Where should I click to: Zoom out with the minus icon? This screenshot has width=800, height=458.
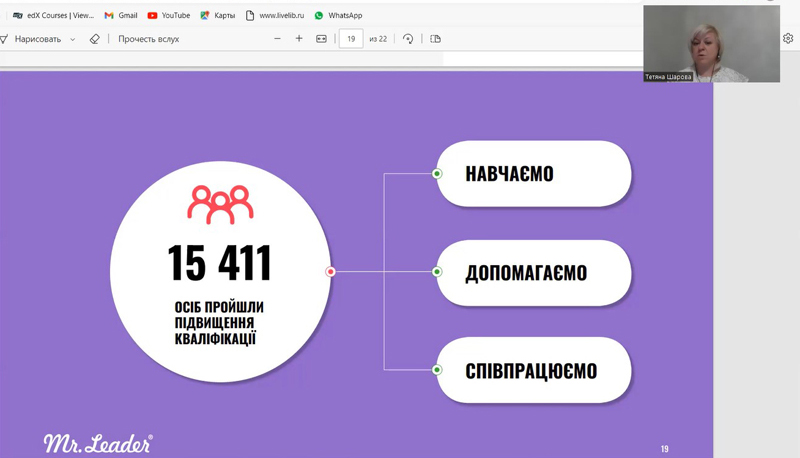pyautogui.click(x=277, y=39)
